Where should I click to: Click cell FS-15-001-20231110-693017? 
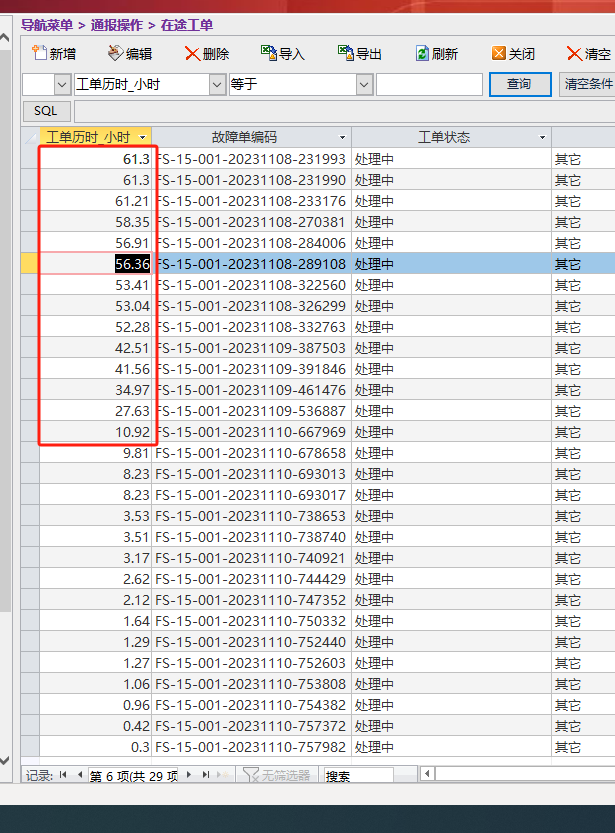click(251, 495)
